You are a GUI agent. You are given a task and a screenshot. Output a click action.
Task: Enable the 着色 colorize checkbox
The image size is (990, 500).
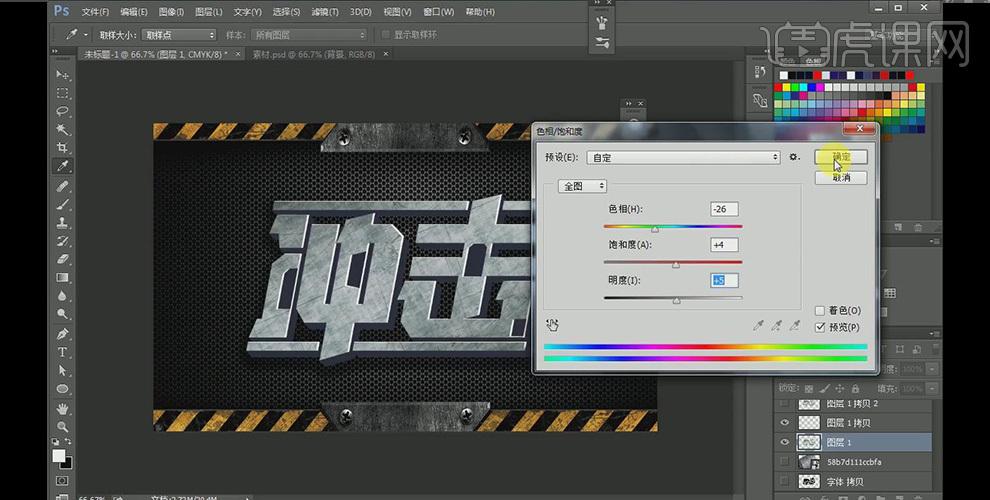pyautogui.click(x=820, y=311)
